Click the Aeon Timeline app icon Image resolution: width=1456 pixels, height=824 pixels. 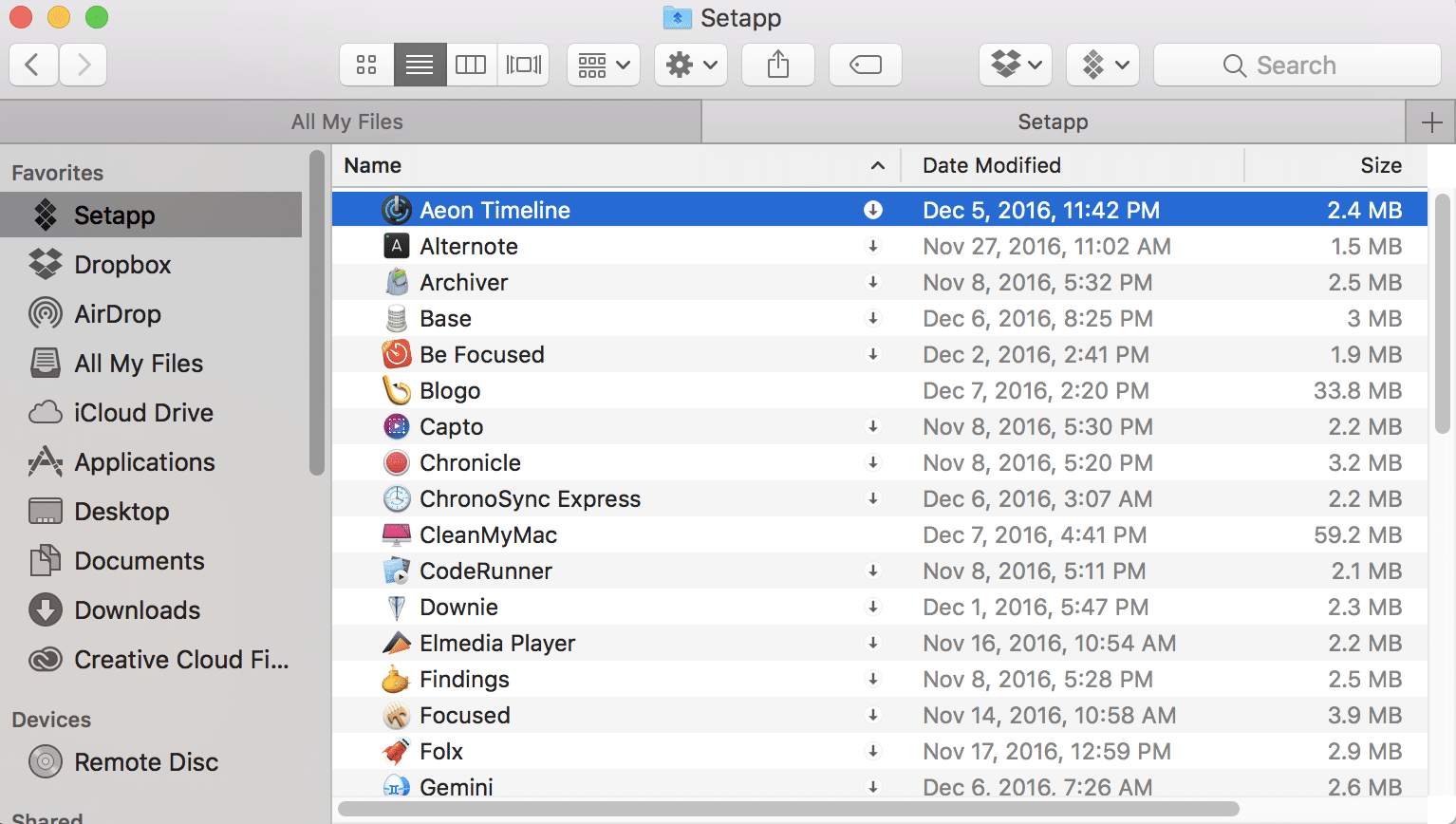[x=397, y=210]
